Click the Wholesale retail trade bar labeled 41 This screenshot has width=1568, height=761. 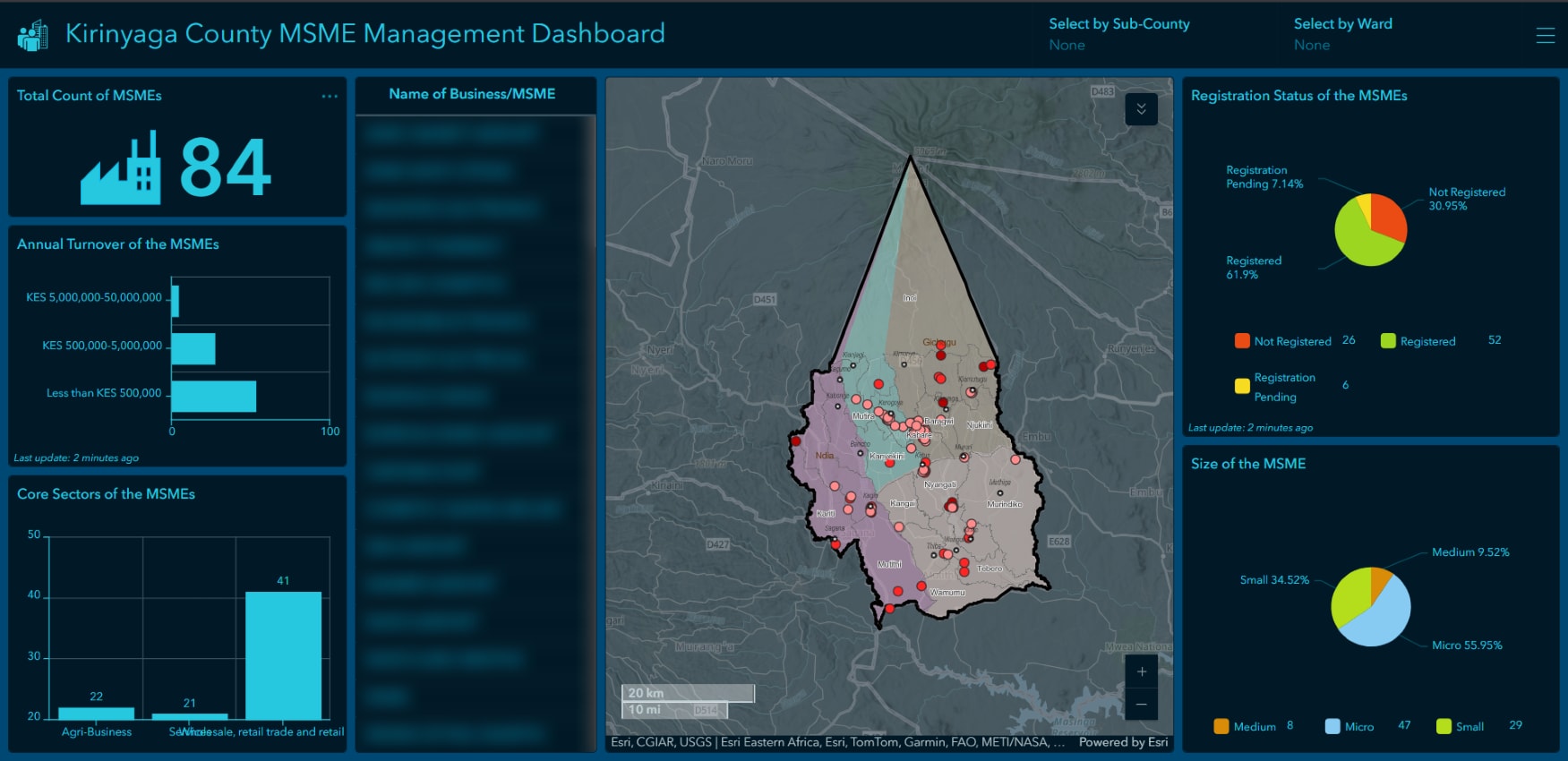[283, 655]
